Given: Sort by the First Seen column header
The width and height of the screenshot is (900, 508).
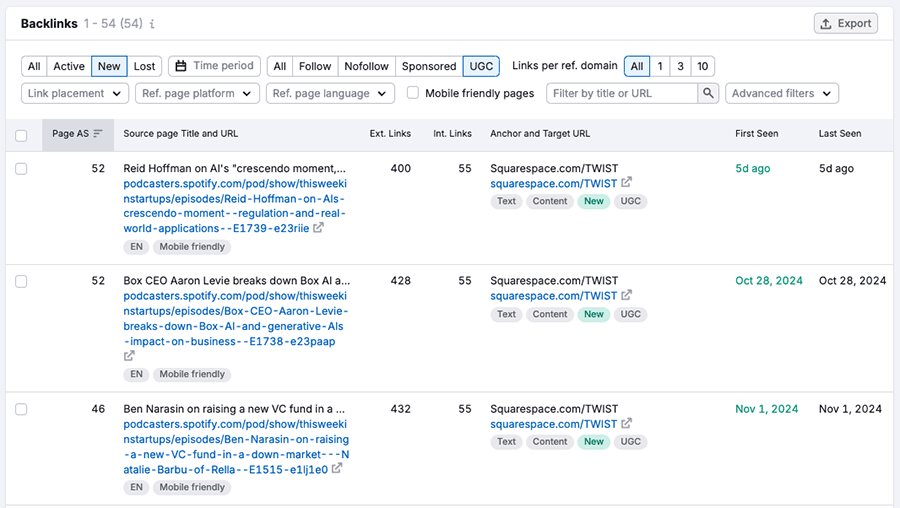Looking at the screenshot, I should (x=757, y=133).
